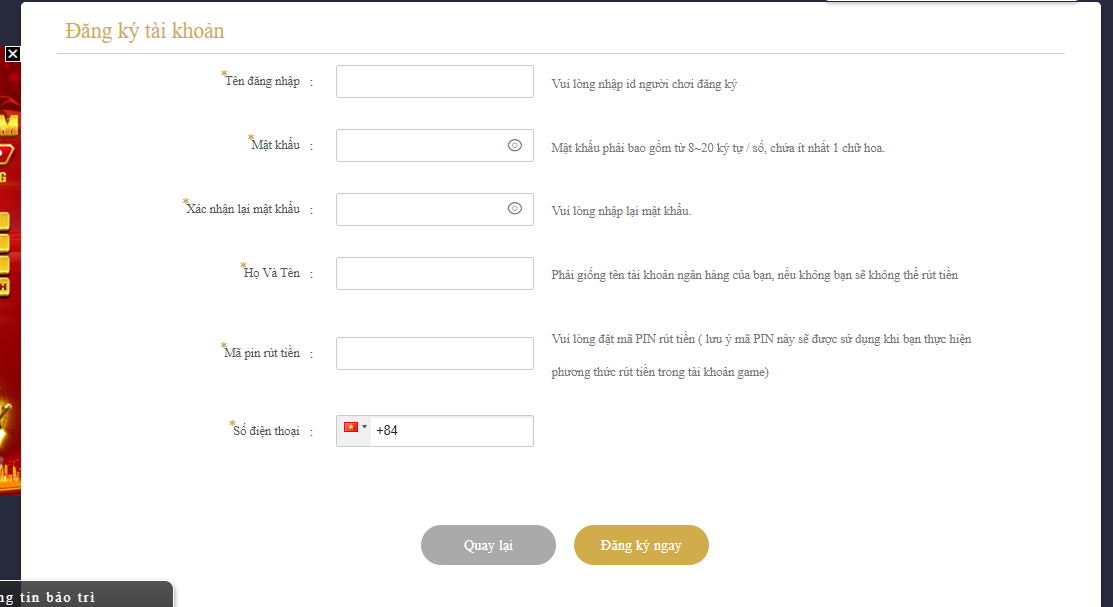Close the left promotional banner with X
Image resolution: width=1113 pixels, height=607 pixels.
coord(12,54)
